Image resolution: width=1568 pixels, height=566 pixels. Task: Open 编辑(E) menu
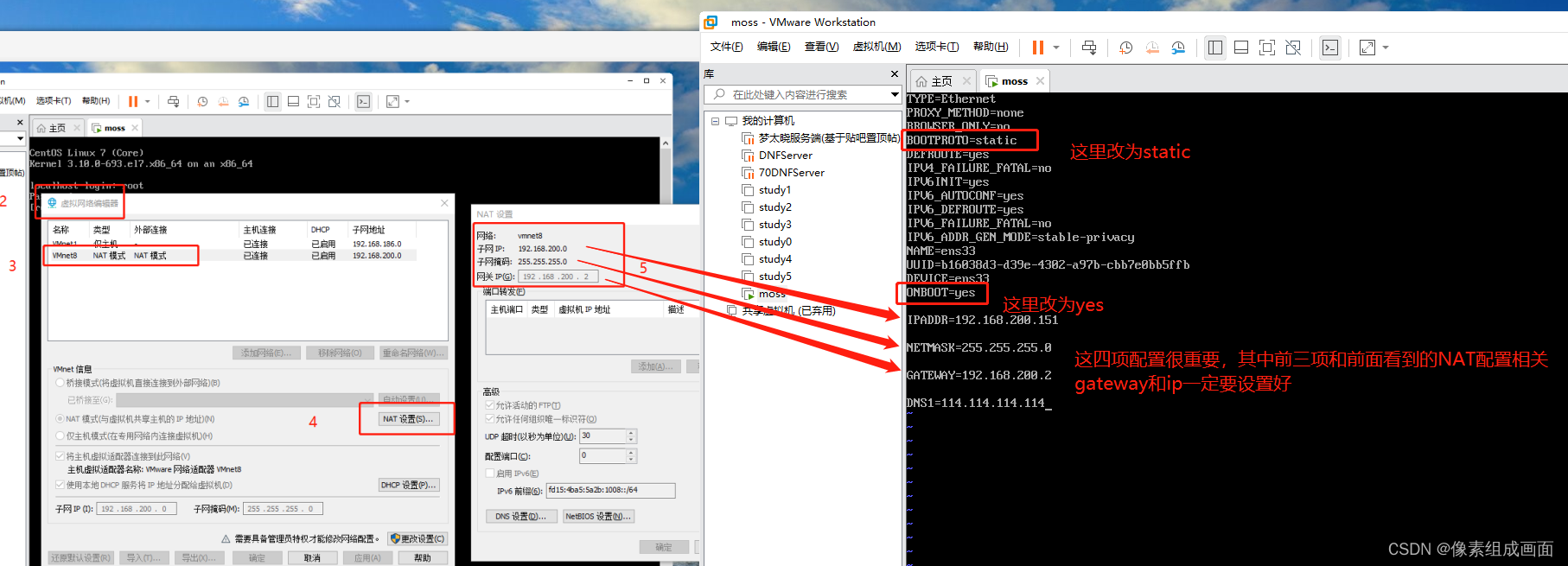pos(774,47)
